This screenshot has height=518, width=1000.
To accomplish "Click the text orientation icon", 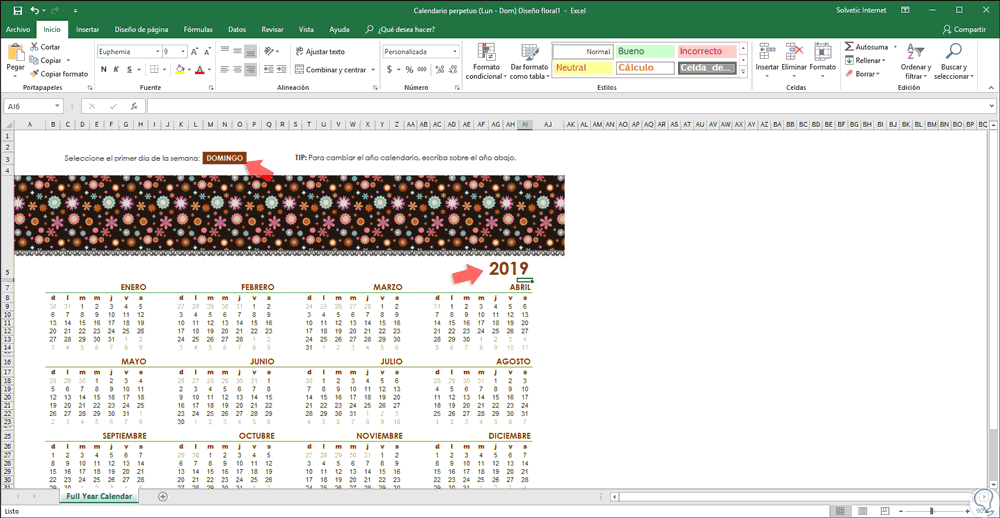I will point(270,50).
